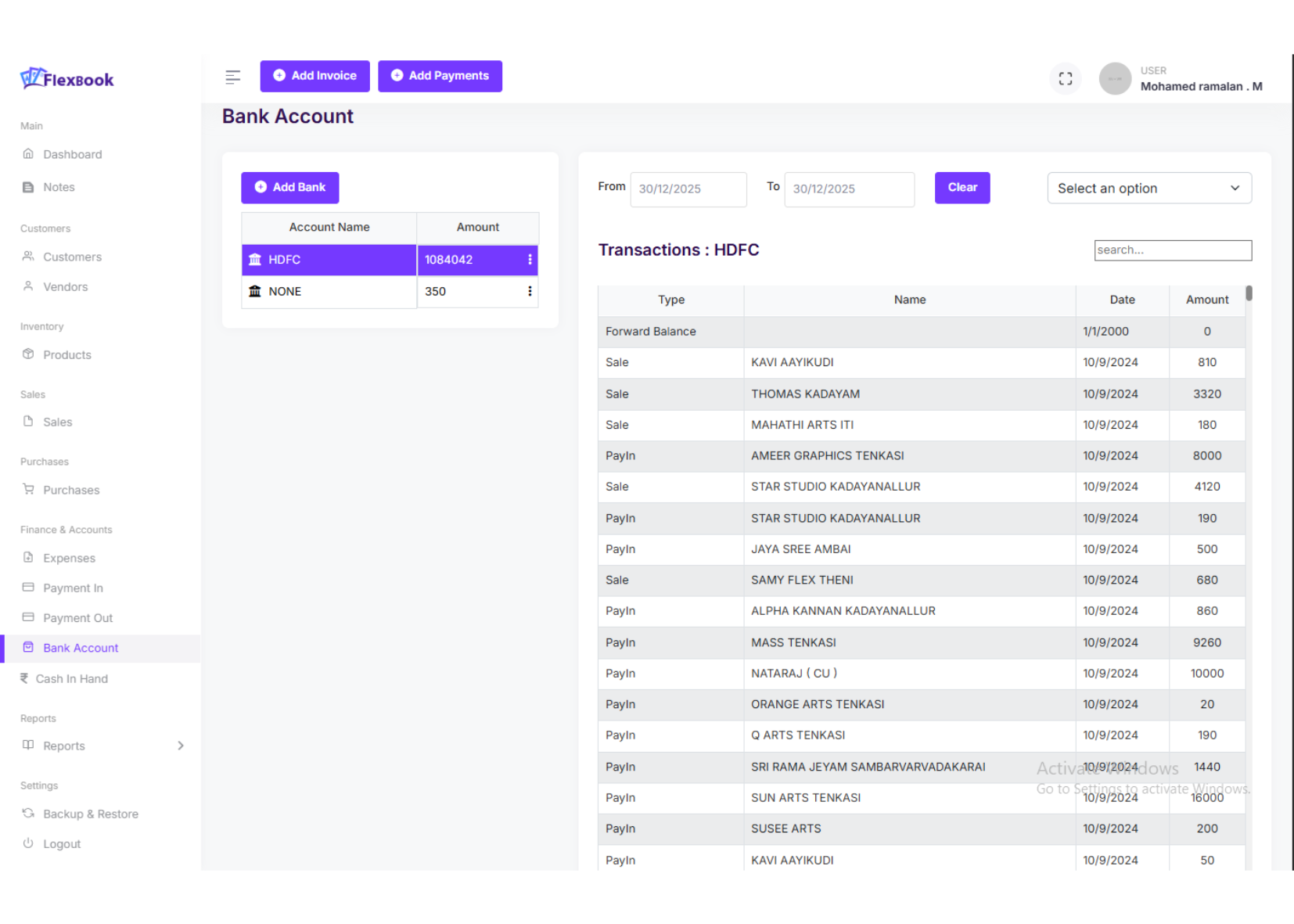This screenshot has height=924, width=1294.
Task: Click the user profile avatar
Action: pos(1114,78)
